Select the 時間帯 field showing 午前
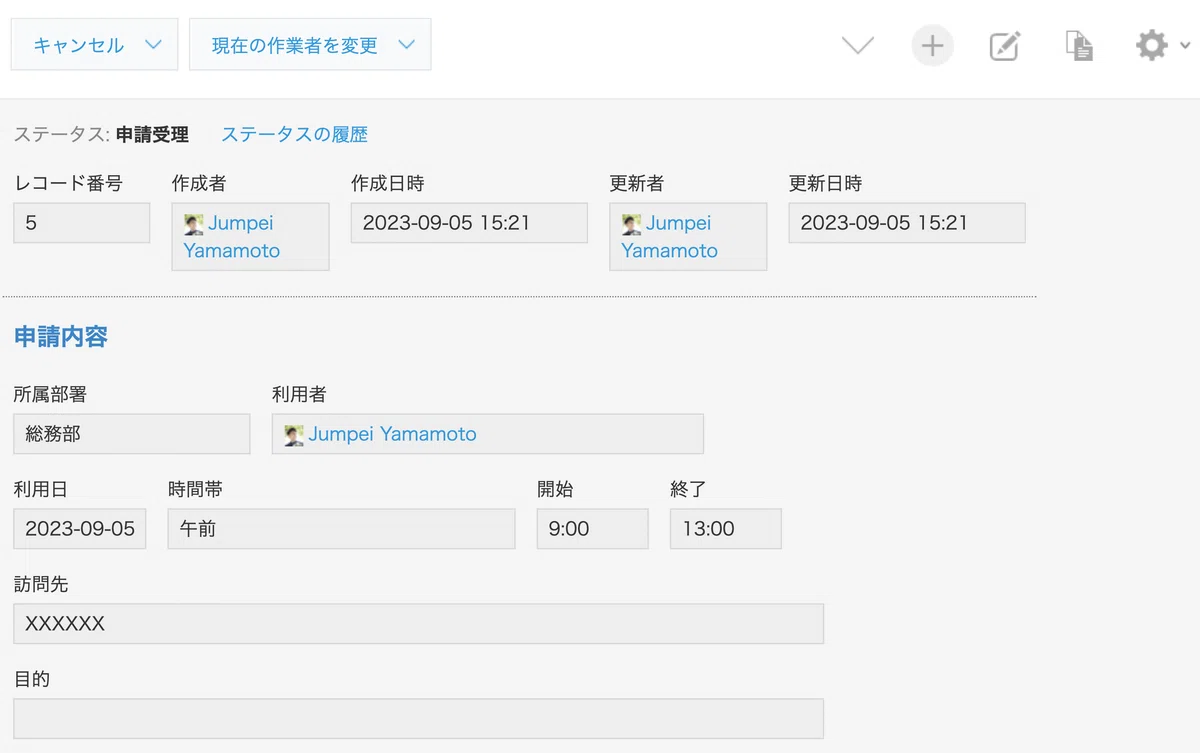Image resolution: width=1200 pixels, height=753 pixels. 341,529
